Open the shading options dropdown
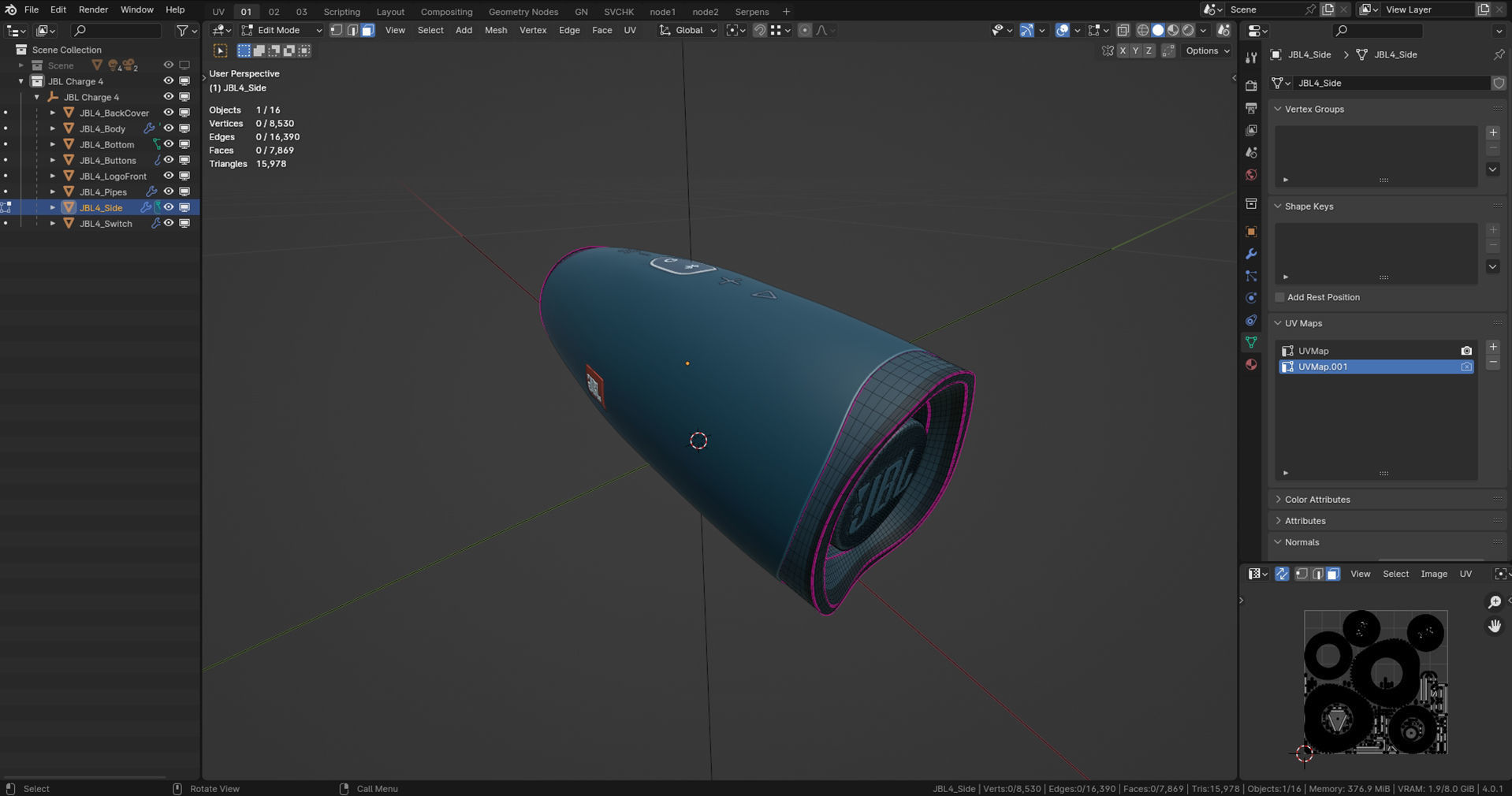 tap(1203, 30)
